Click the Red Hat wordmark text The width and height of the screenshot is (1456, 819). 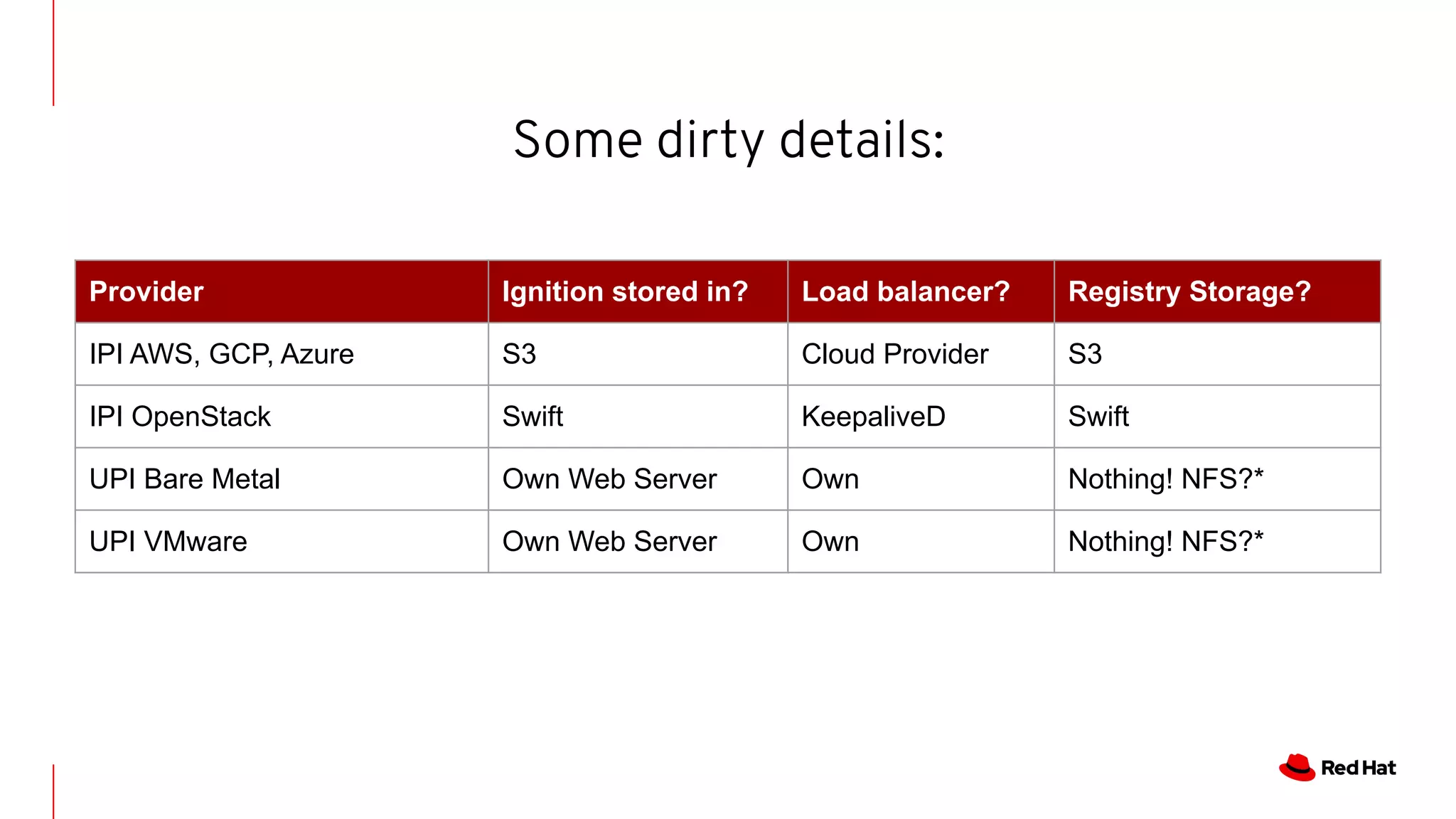click(x=1358, y=768)
